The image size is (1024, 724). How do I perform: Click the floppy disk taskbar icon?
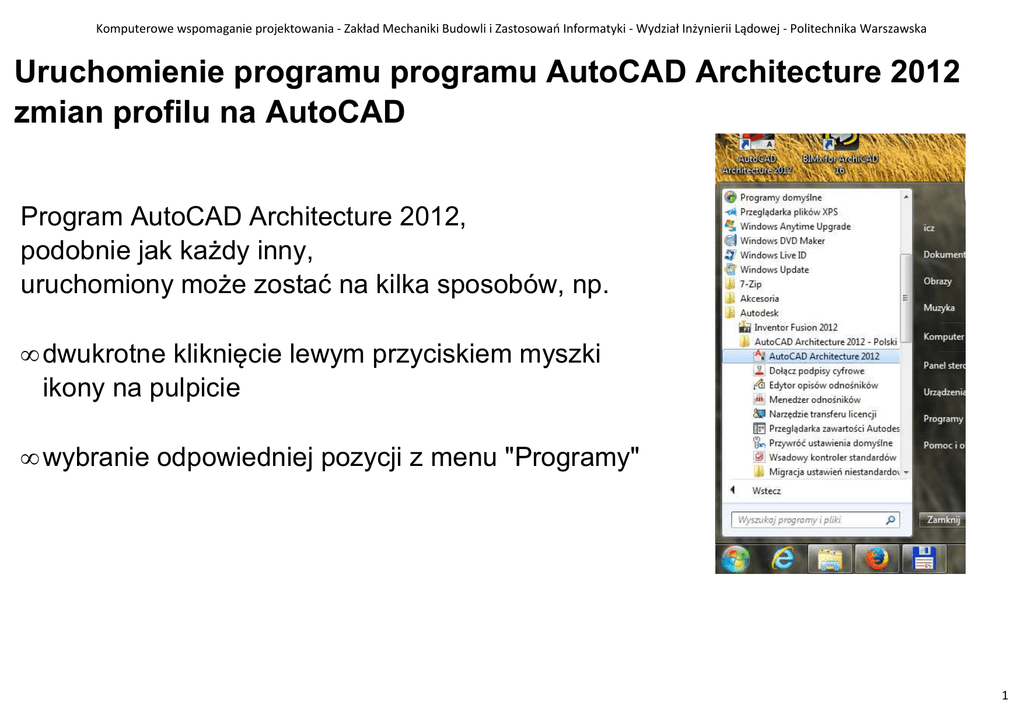click(923, 559)
